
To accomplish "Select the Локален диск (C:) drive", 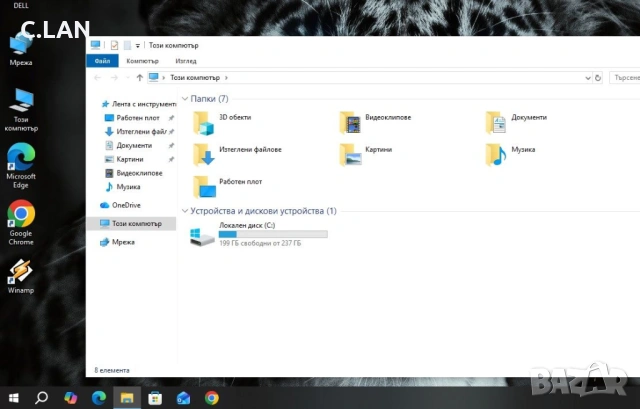I will tap(259, 234).
